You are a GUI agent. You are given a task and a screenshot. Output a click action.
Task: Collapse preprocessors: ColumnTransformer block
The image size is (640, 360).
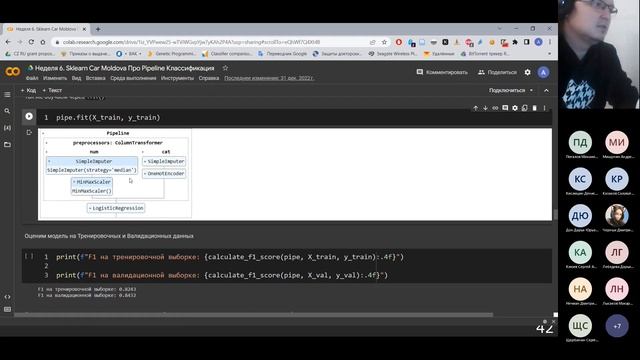click(47, 143)
